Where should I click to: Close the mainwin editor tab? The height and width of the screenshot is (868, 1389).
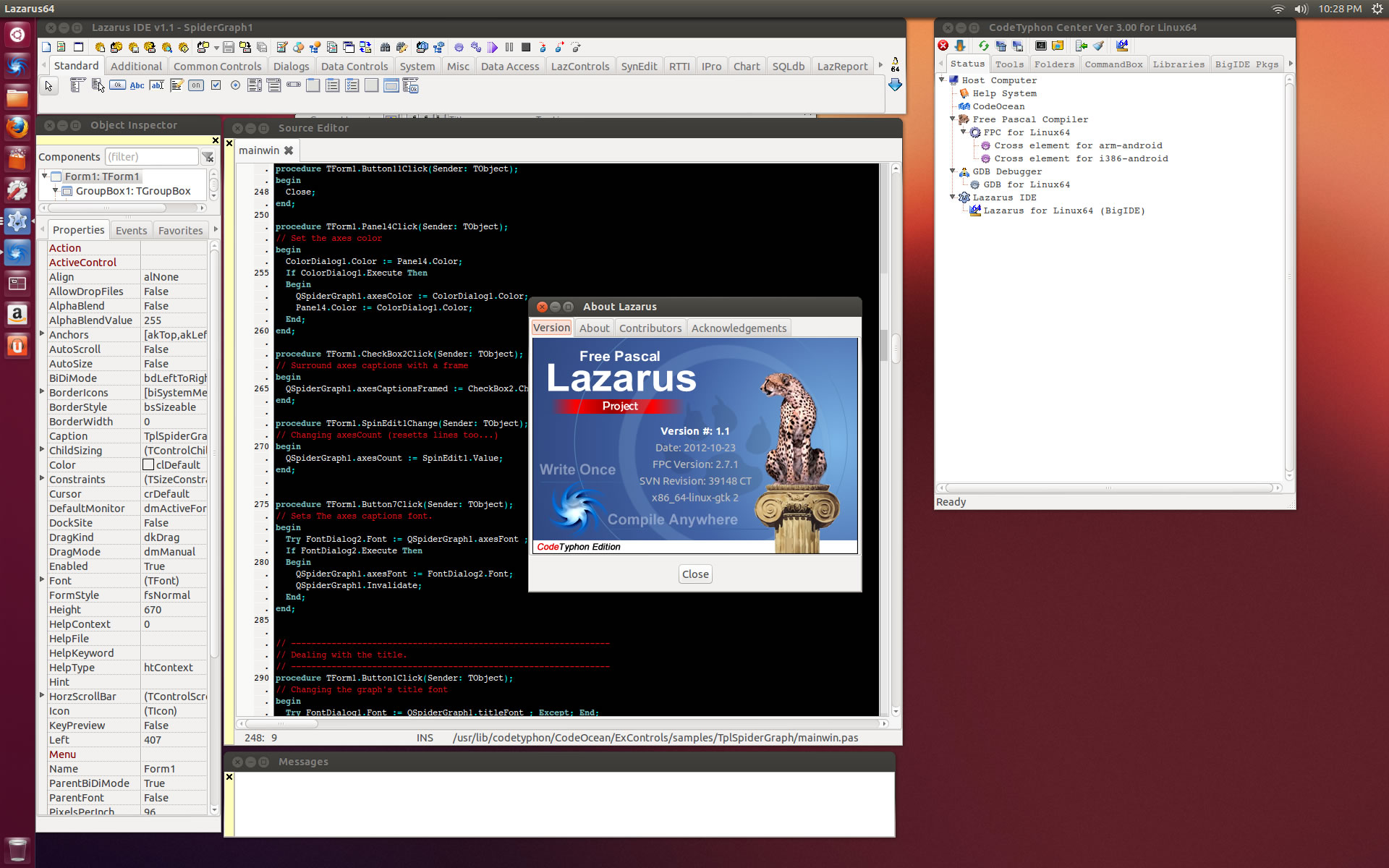[x=289, y=150]
